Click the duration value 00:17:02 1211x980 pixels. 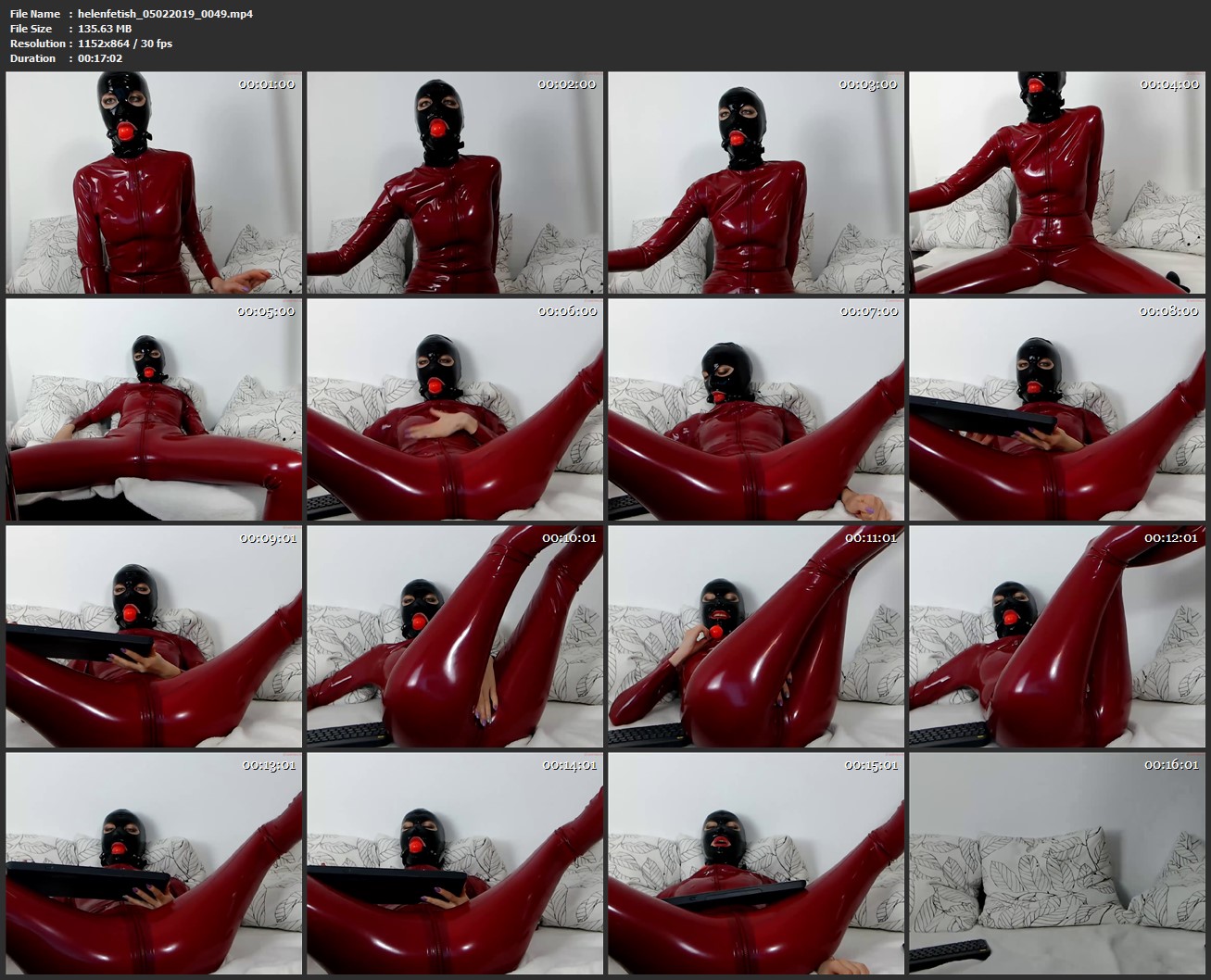100,58
